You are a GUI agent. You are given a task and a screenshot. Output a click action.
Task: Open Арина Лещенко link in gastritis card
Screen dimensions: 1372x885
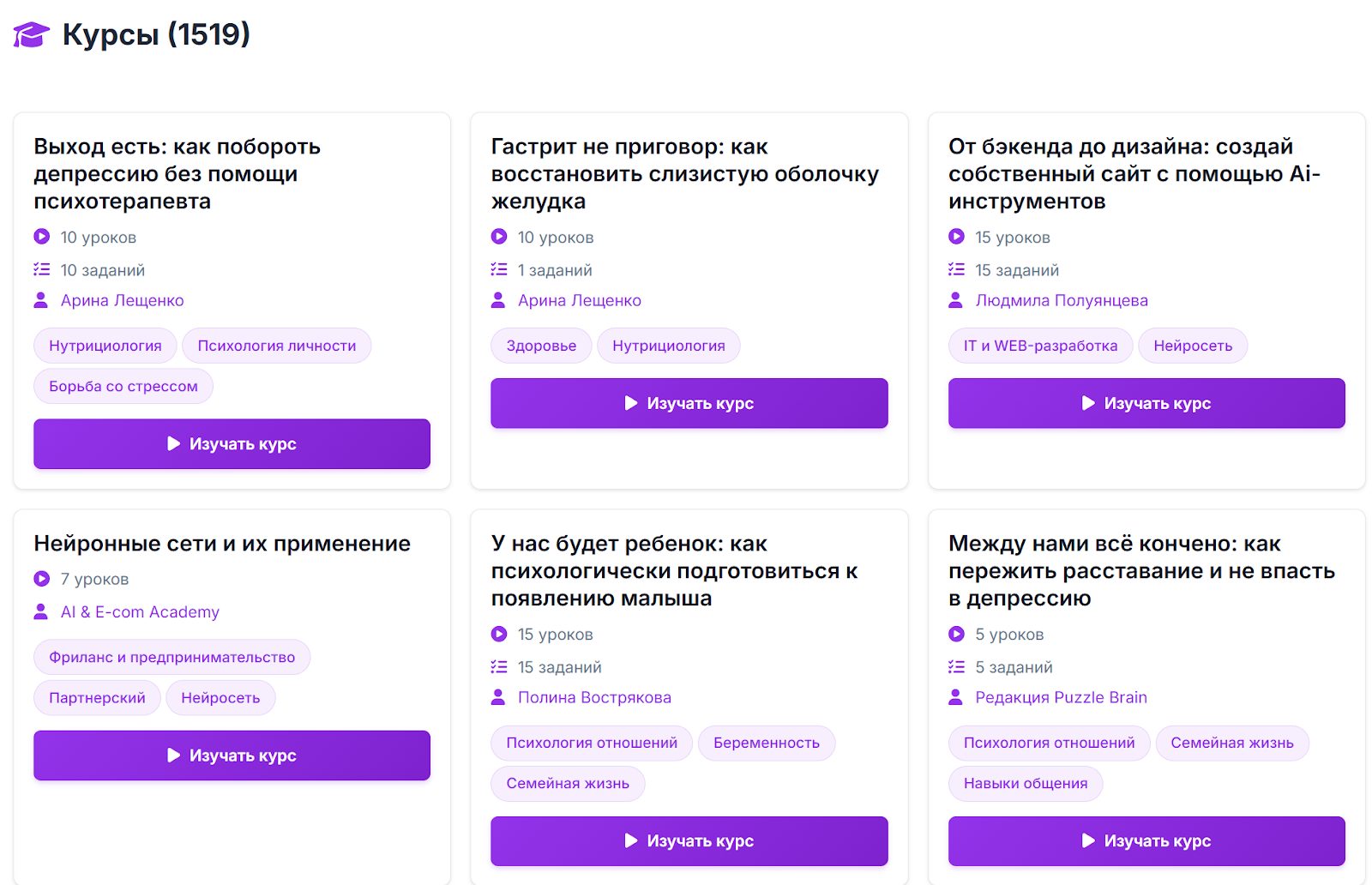[x=579, y=300]
